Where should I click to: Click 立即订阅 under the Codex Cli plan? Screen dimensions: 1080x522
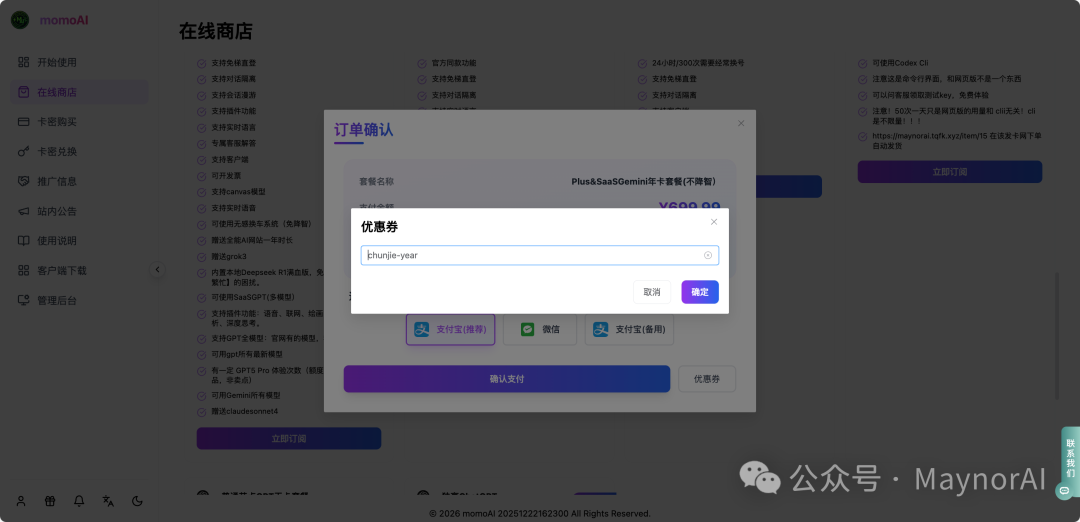(950, 171)
